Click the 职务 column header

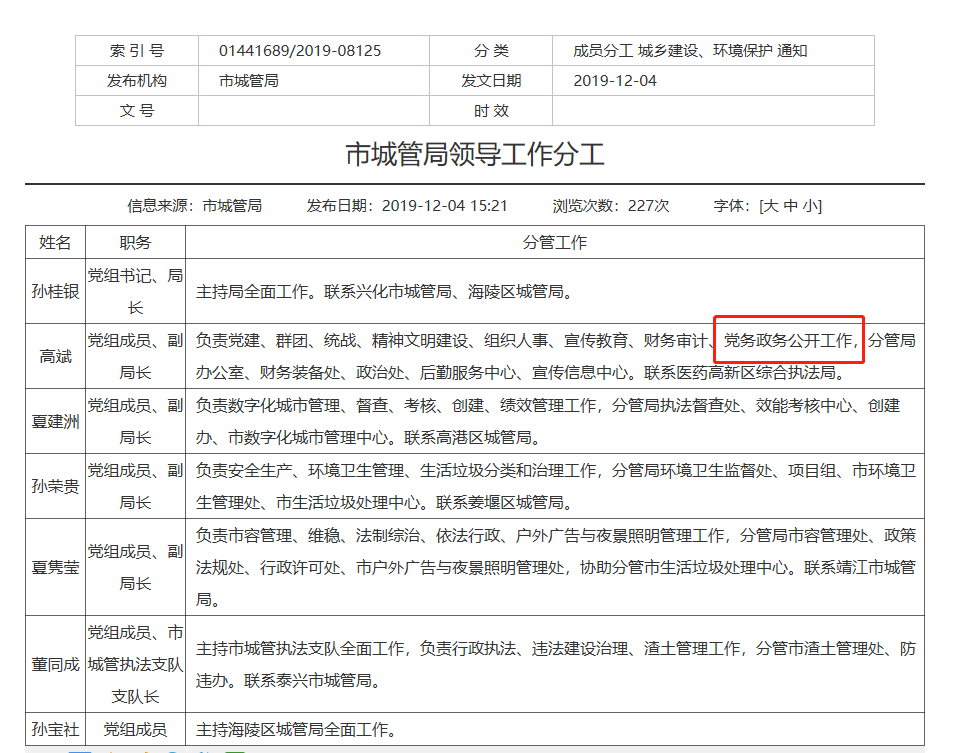click(135, 242)
